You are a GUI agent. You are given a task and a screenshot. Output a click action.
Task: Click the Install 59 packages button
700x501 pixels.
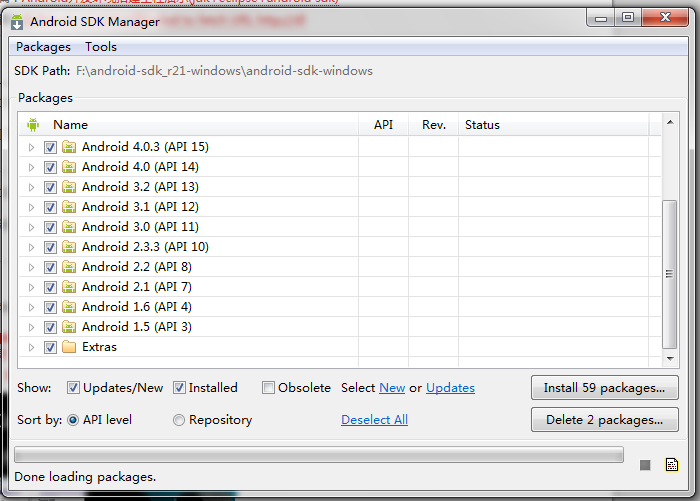click(x=604, y=388)
